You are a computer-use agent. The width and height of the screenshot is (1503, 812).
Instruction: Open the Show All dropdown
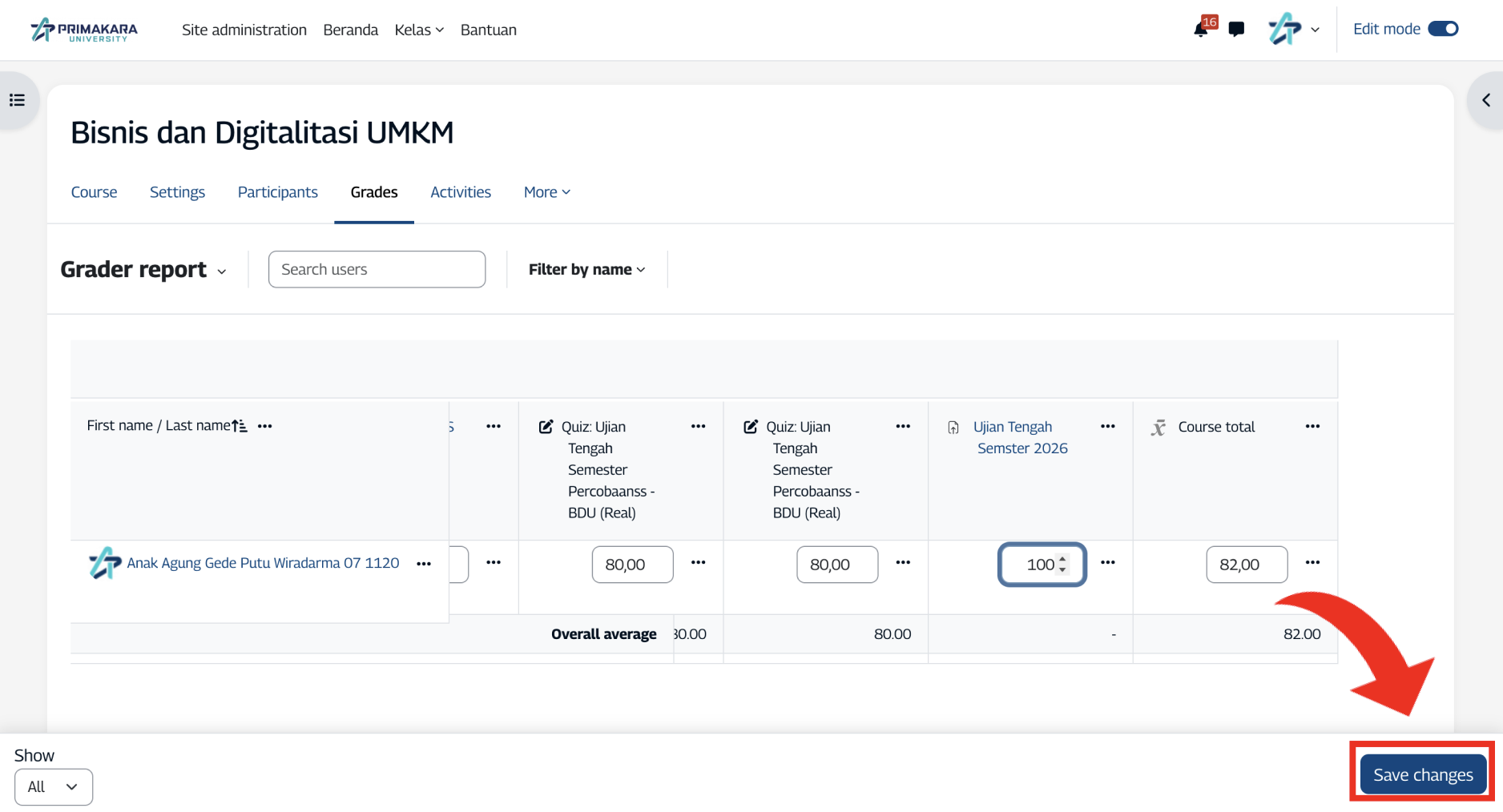point(54,787)
